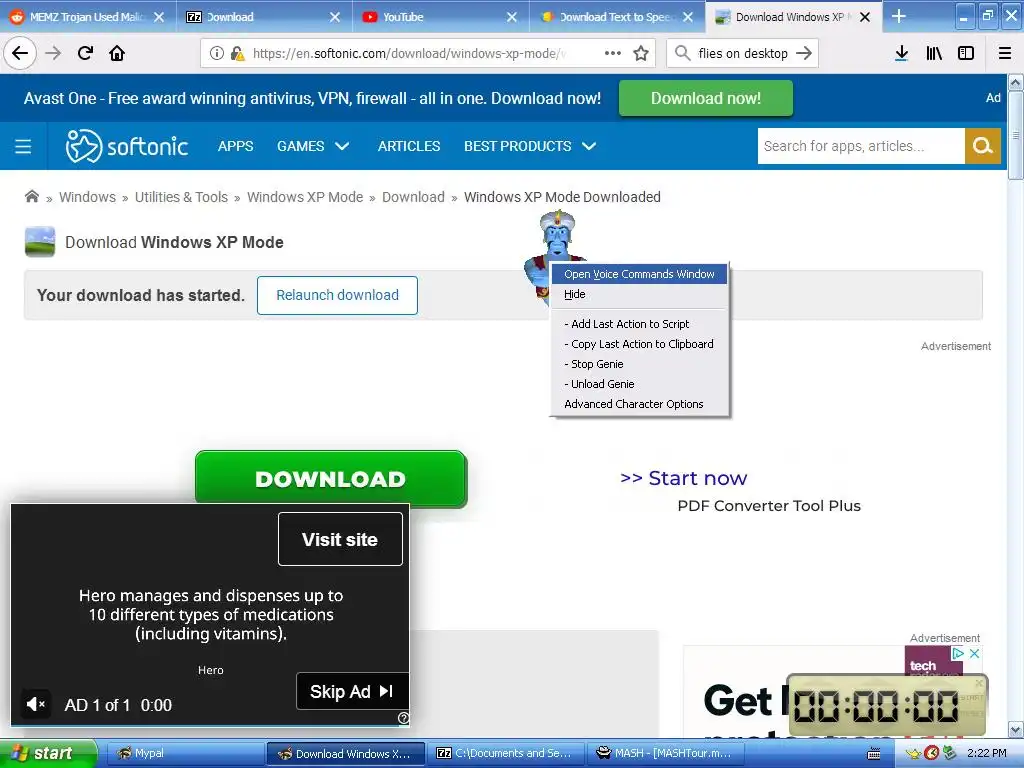This screenshot has height=768, width=1024.
Task: Open Windows XP Mode breadcrumb link
Action: coord(305,197)
